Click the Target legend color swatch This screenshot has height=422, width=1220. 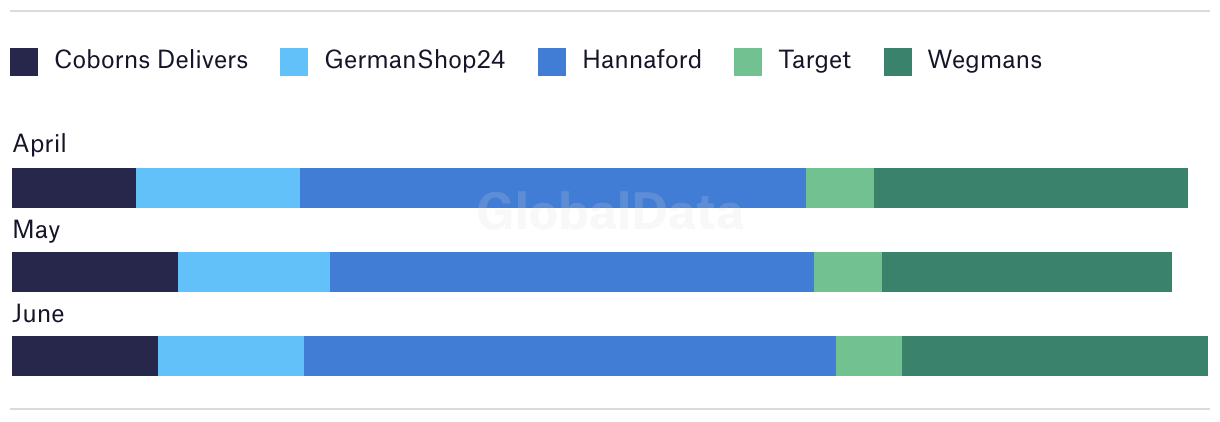748,62
